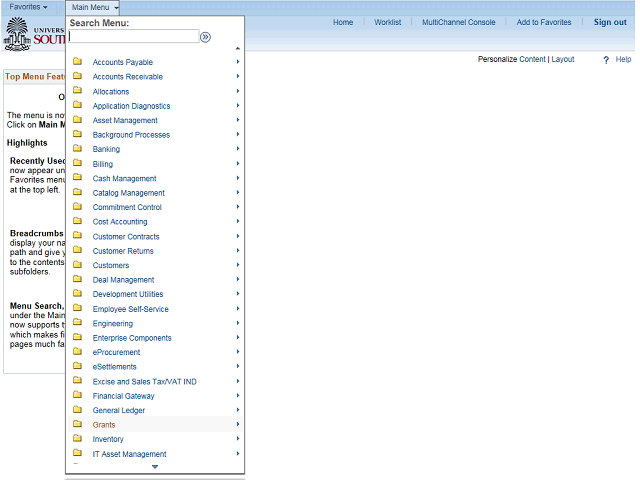
Task: Click the Sign out link
Action: (x=610, y=22)
